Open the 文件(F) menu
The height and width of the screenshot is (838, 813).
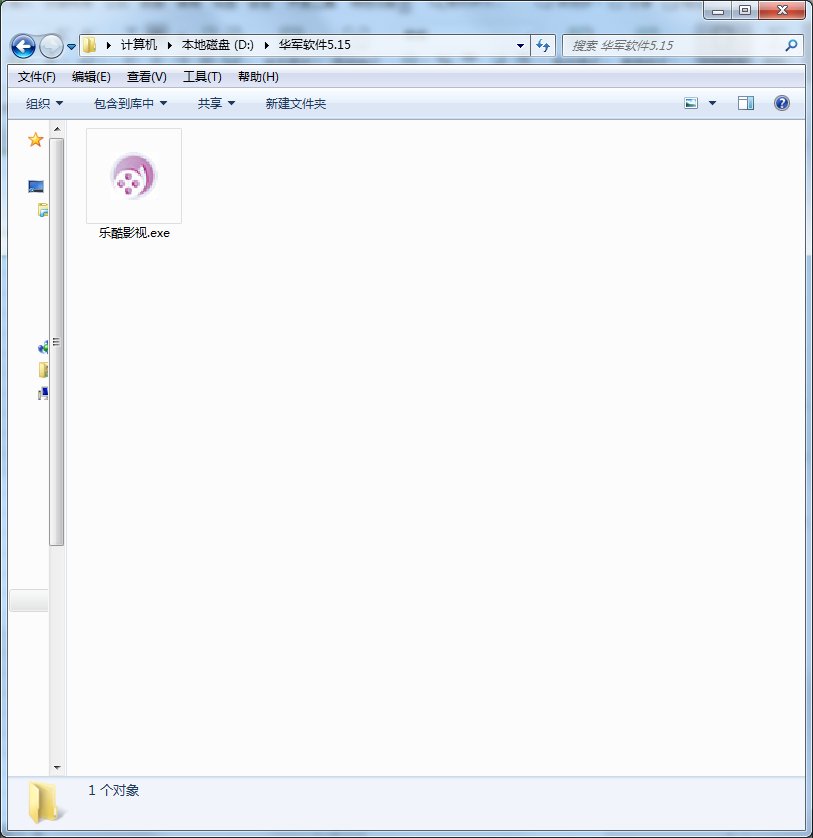37,77
